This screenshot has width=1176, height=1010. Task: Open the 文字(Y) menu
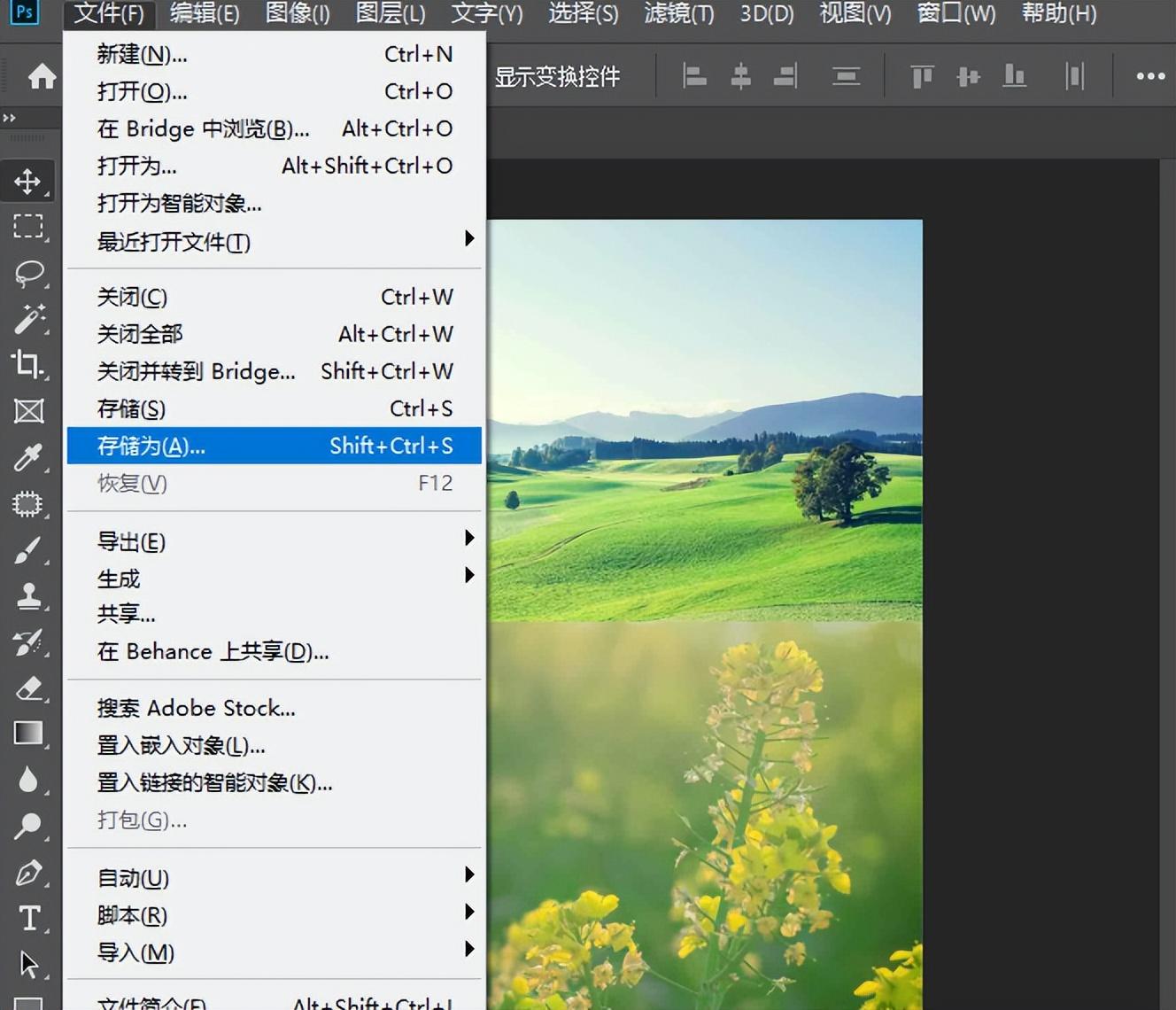(487, 13)
